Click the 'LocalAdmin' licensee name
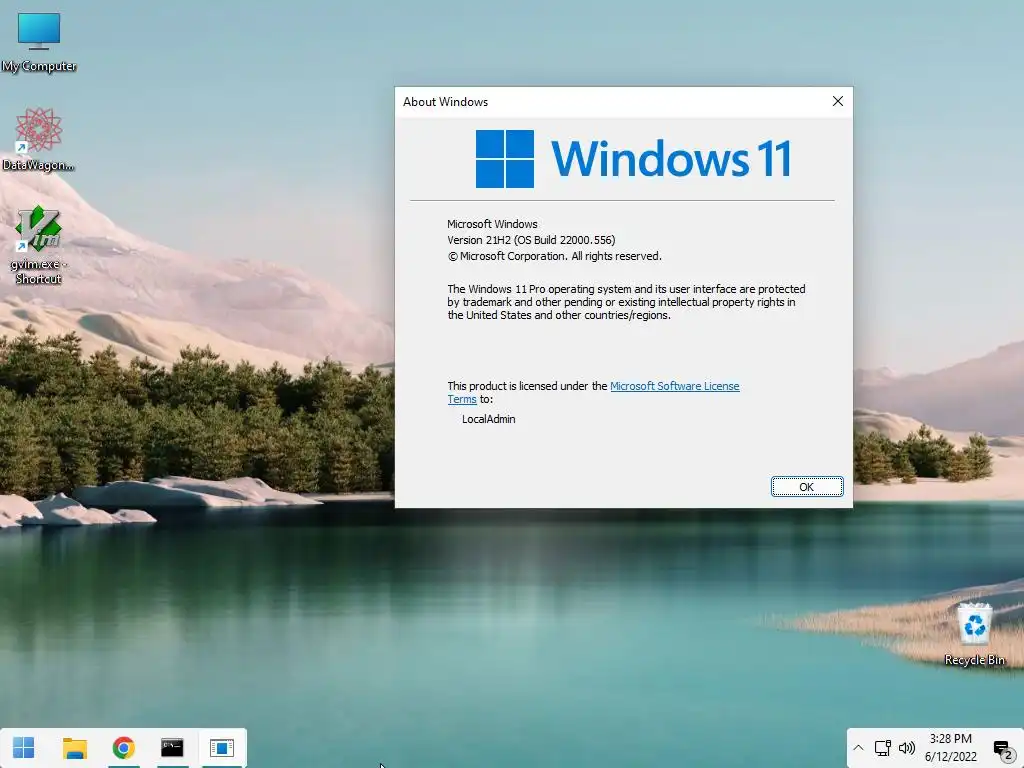 [x=488, y=419]
